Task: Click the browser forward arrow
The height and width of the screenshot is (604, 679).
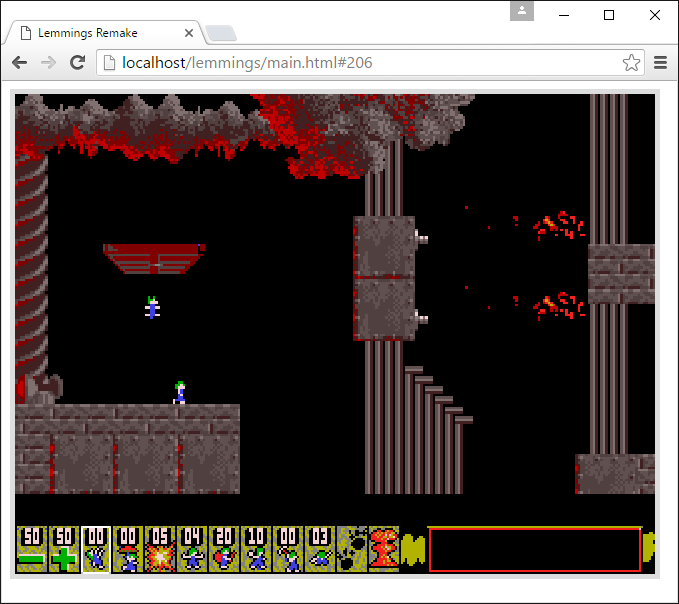Action: (x=48, y=63)
